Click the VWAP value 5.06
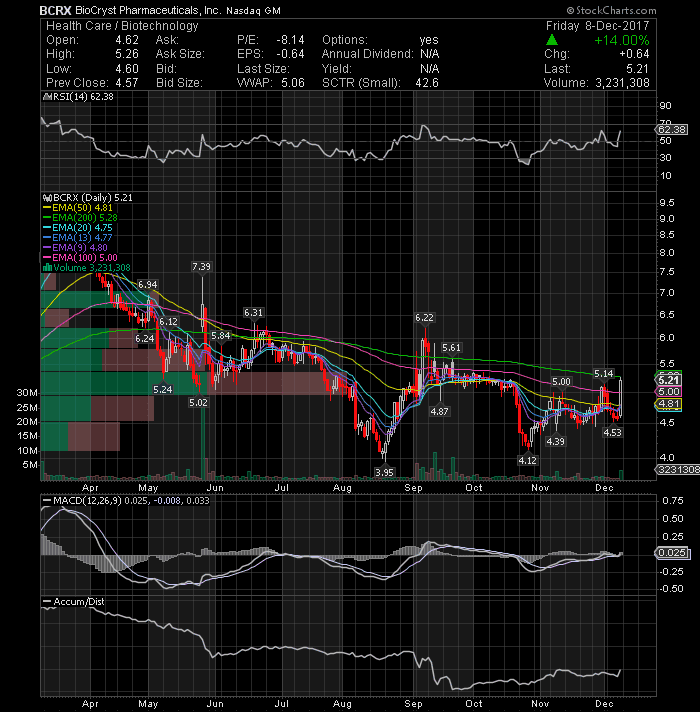The width and height of the screenshot is (700, 712). coord(293,83)
